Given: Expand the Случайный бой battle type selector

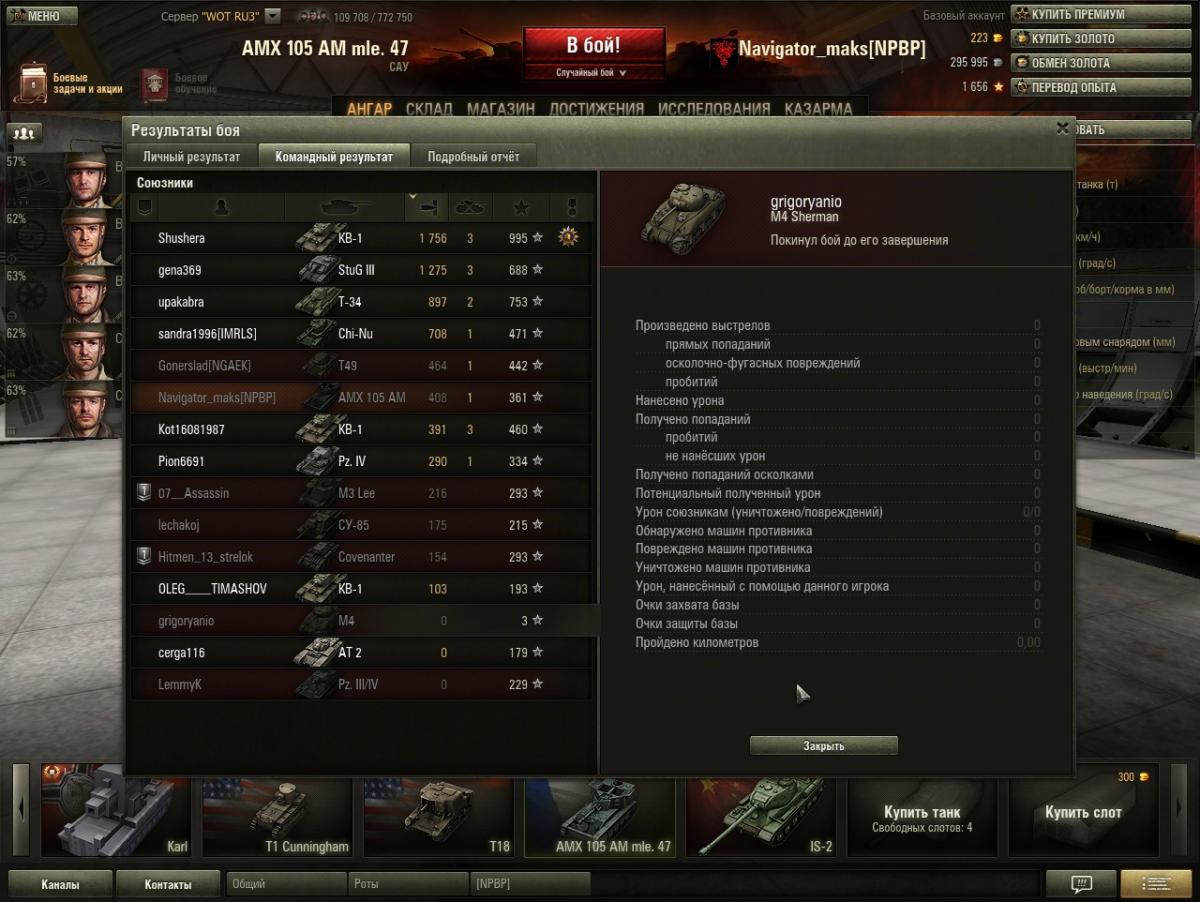Looking at the screenshot, I should pos(593,73).
